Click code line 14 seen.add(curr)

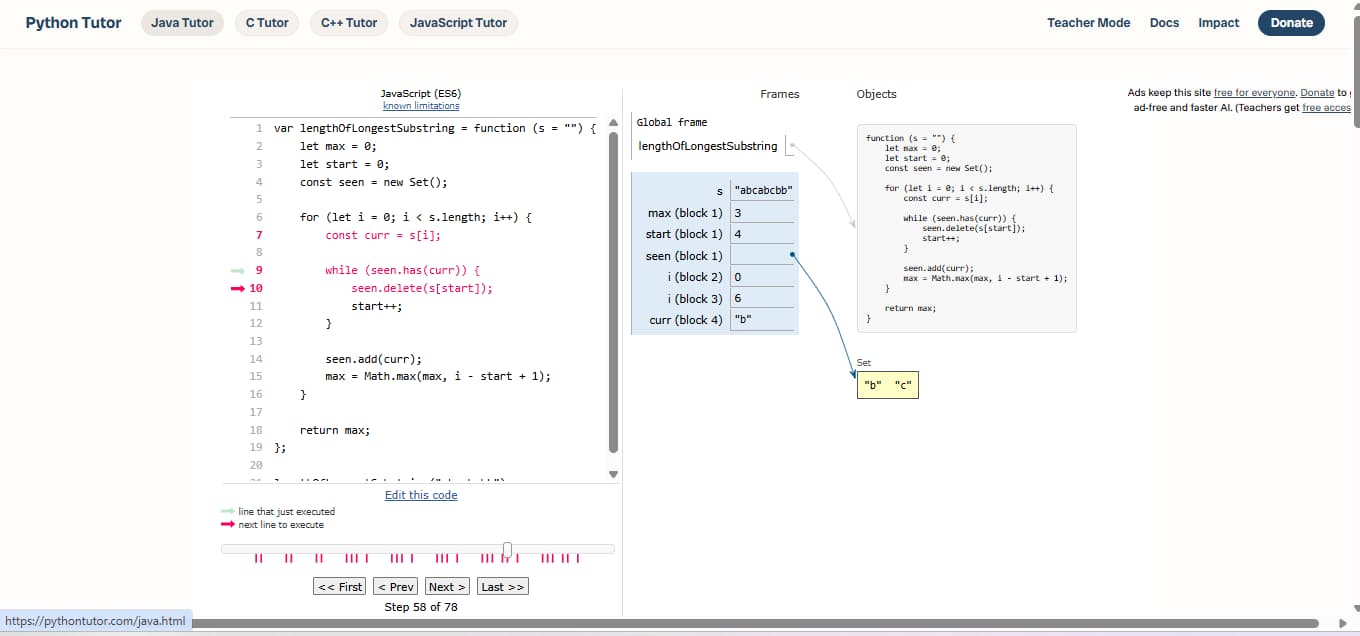[374, 359]
